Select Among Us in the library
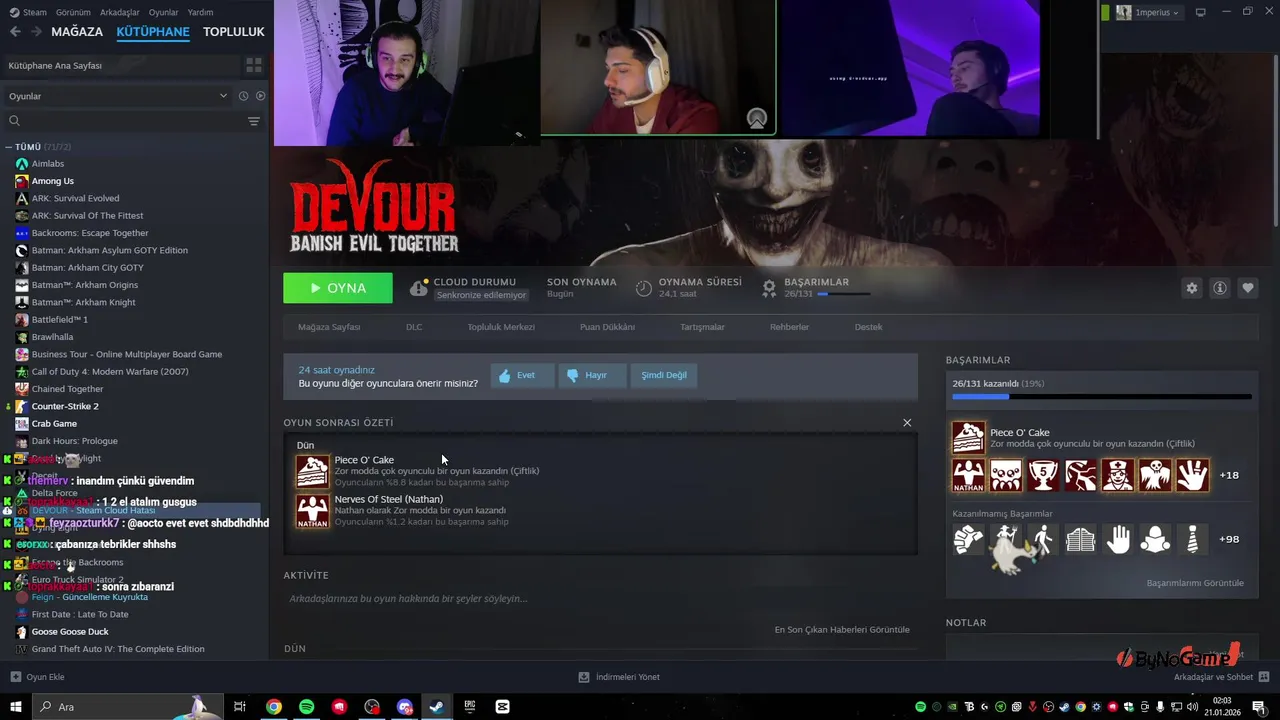 click(53, 181)
